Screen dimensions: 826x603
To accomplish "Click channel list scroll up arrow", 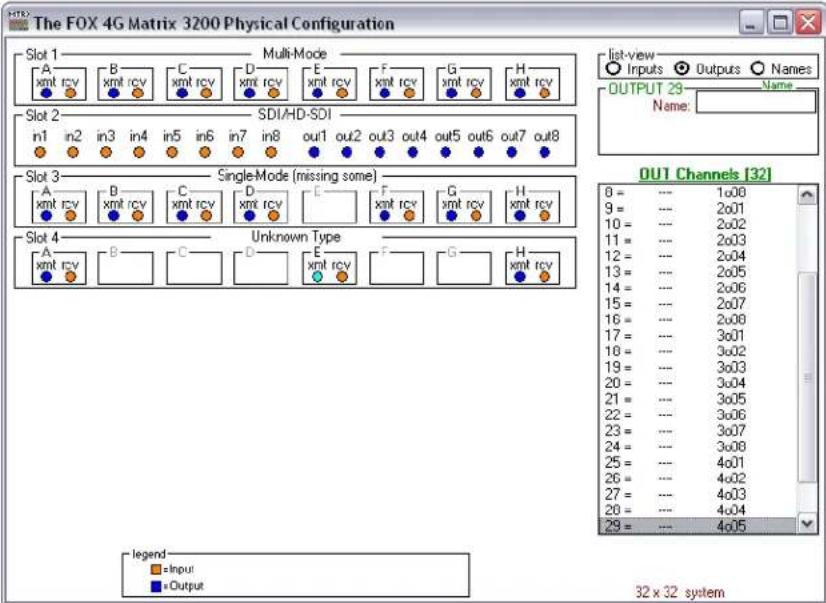I will click(x=808, y=194).
